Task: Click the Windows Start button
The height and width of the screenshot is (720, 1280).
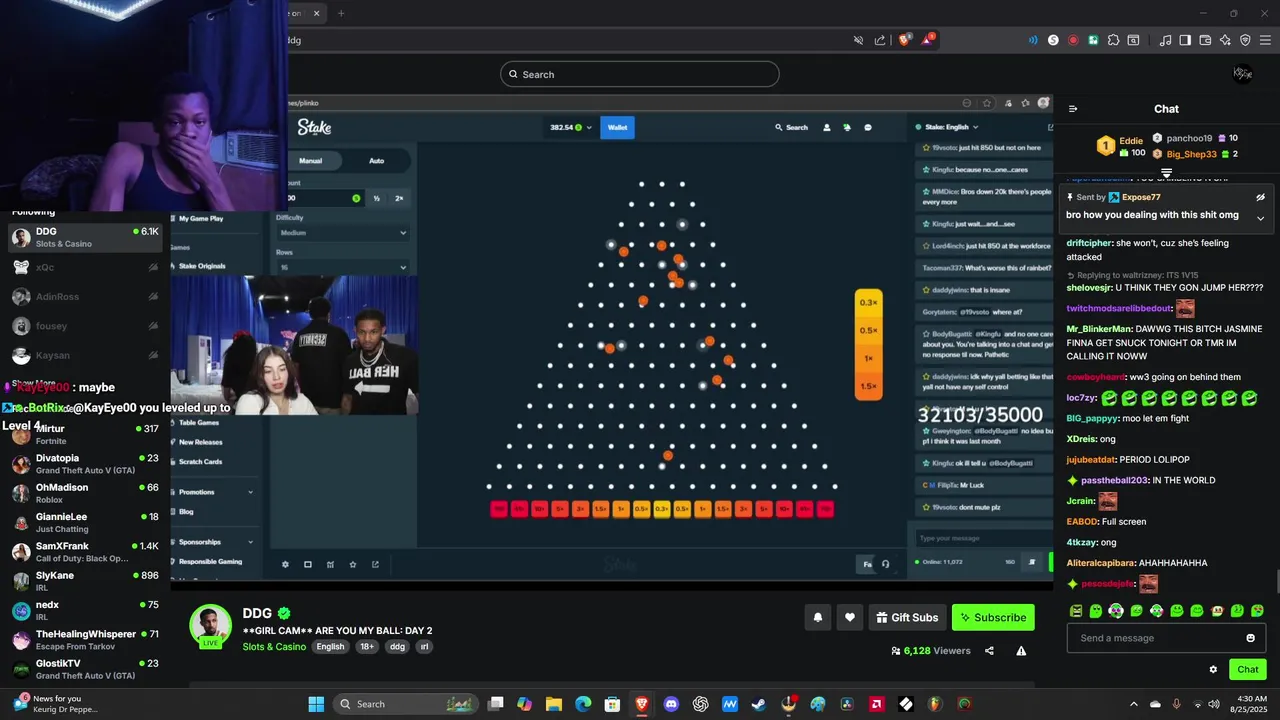Action: pyautogui.click(x=316, y=704)
